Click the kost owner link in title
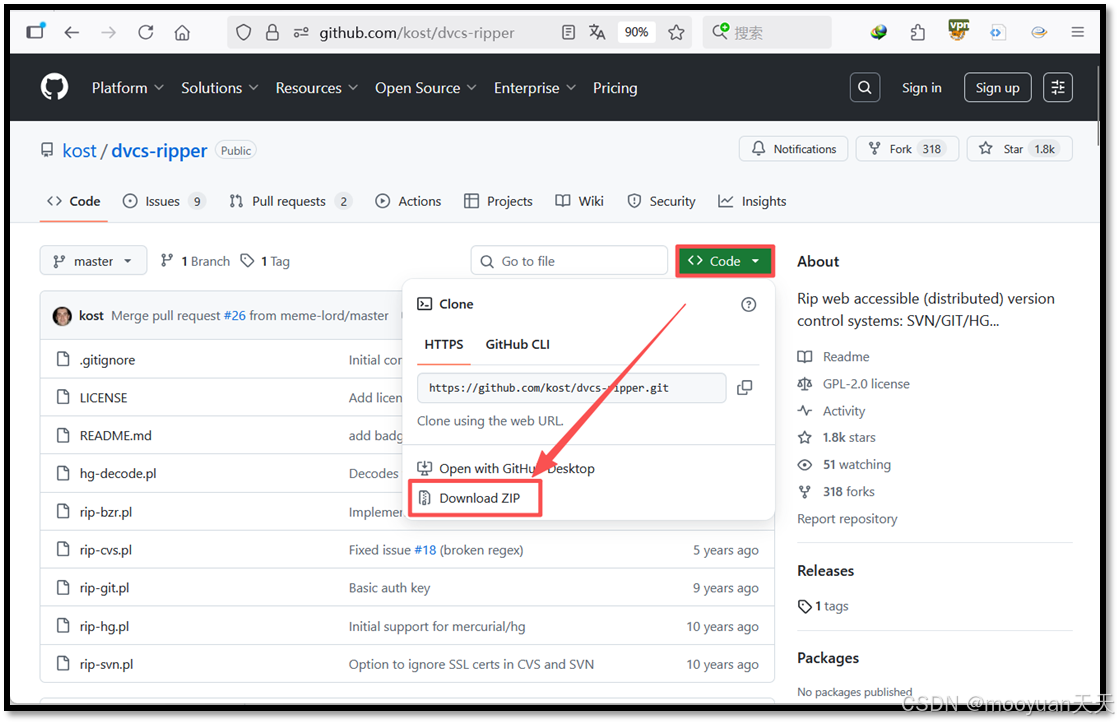This screenshot has width=1119, height=724. (x=79, y=151)
